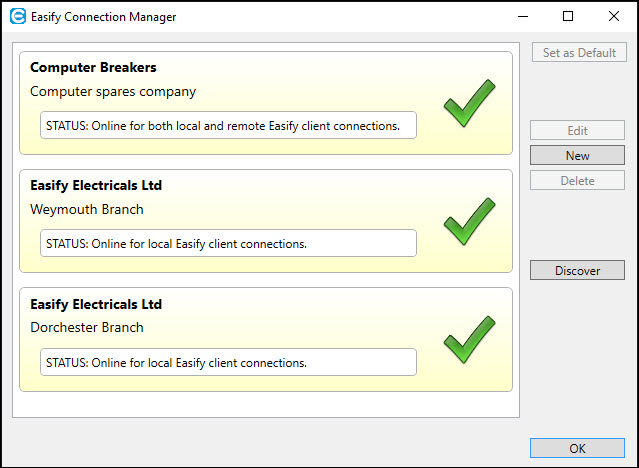Click the Easify logo icon in title bar
Image resolution: width=639 pixels, height=468 pixels.
click(x=17, y=16)
